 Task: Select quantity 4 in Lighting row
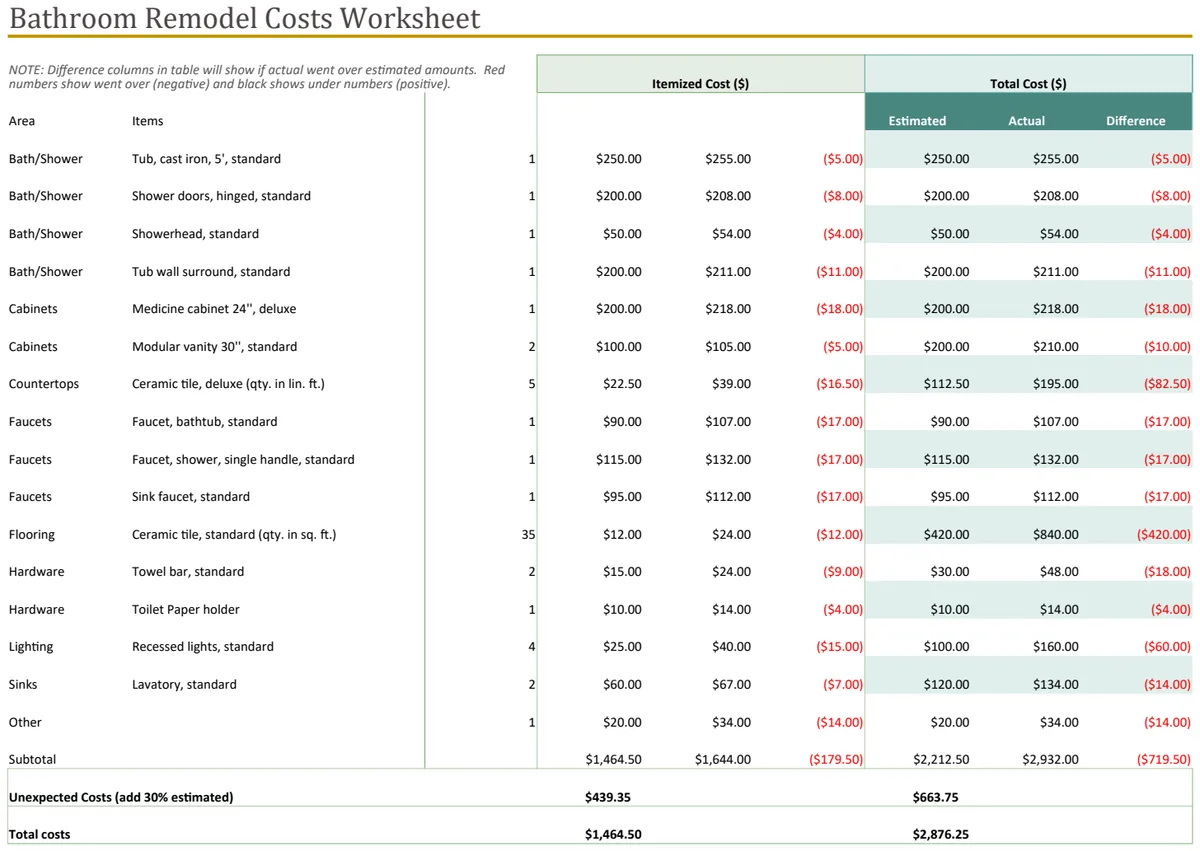532,647
